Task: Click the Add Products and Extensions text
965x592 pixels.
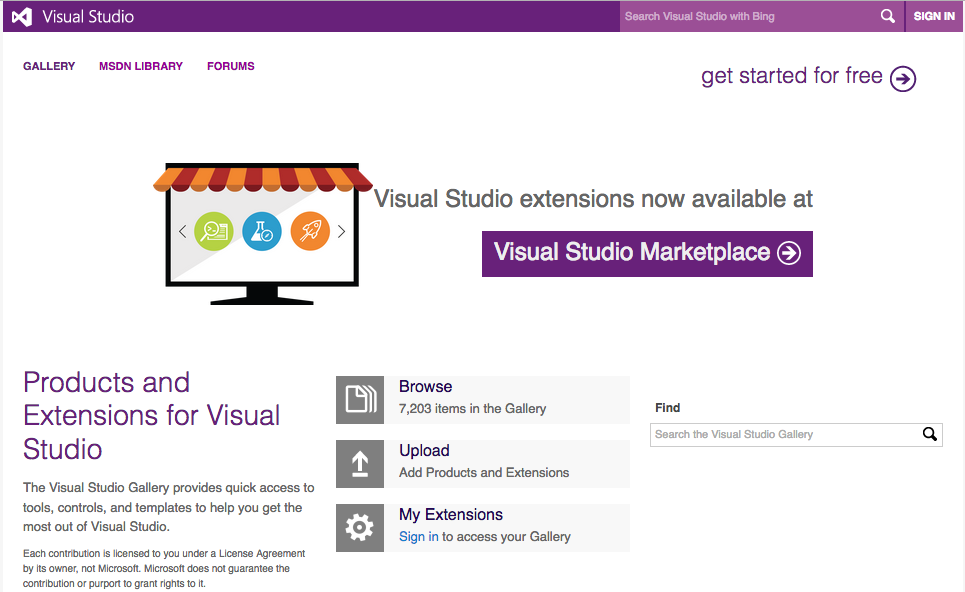Action: click(484, 473)
